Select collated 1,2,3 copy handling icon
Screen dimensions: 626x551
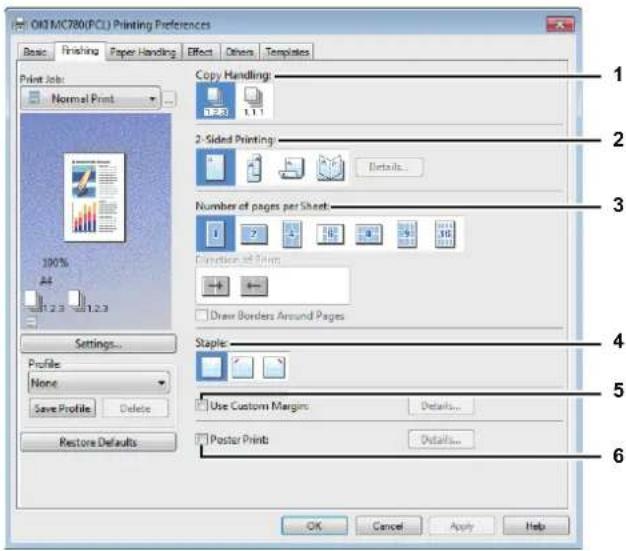click(216, 101)
